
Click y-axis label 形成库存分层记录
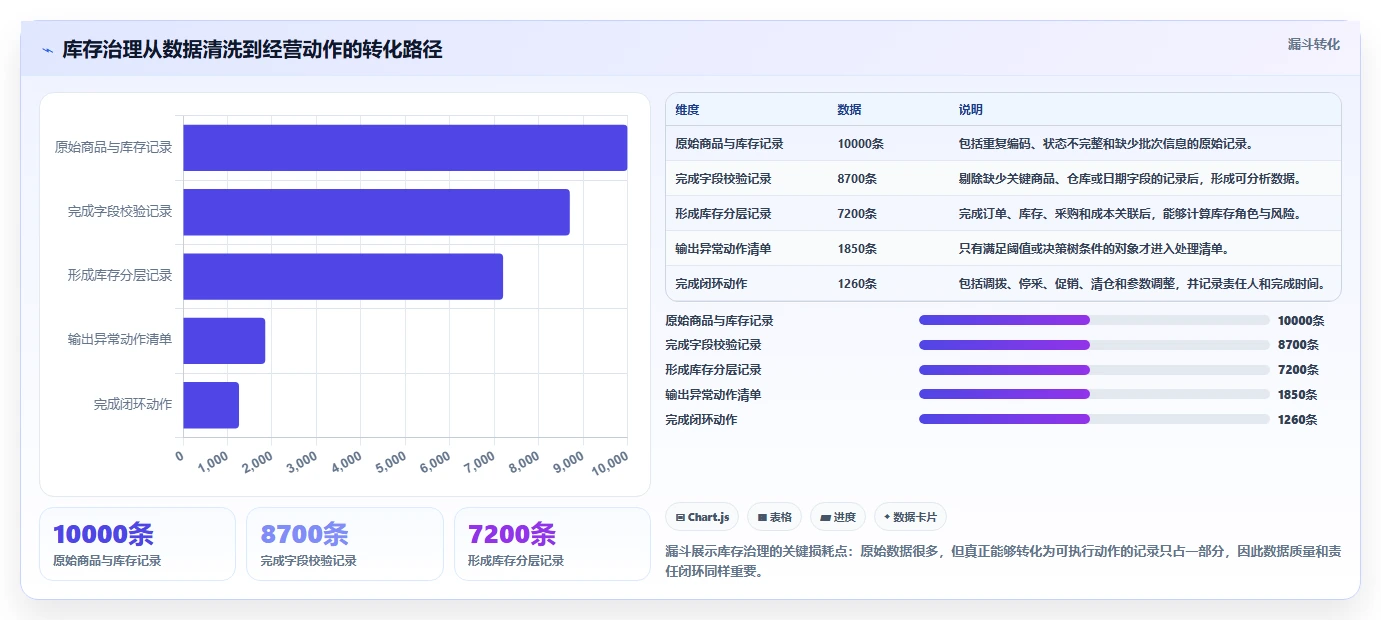(120, 276)
